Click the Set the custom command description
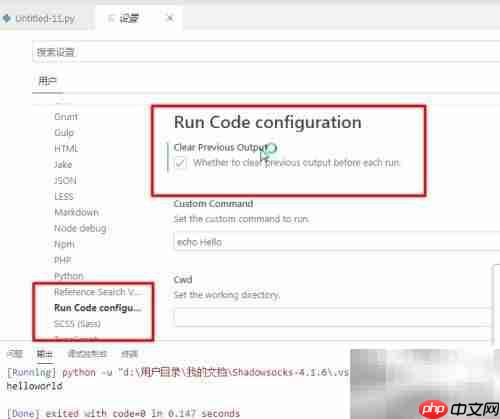Image resolution: width=500 pixels, height=419 pixels. (x=241, y=219)
